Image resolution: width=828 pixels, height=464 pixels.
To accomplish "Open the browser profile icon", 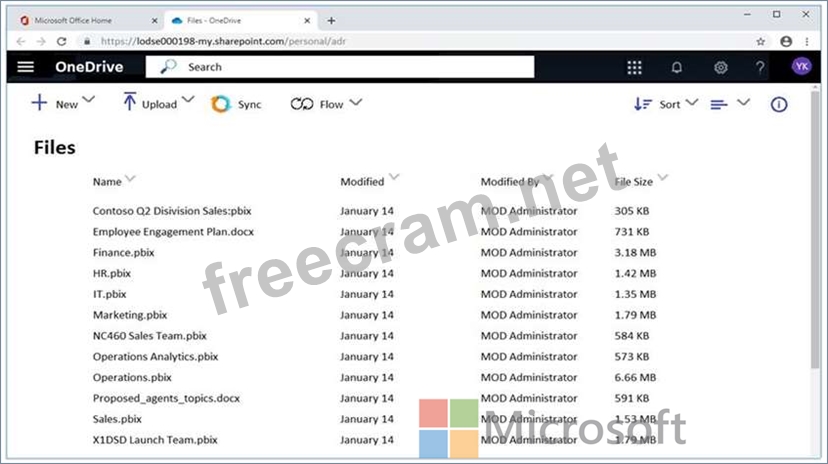I will pyautogui.click(x=786, y=41).
